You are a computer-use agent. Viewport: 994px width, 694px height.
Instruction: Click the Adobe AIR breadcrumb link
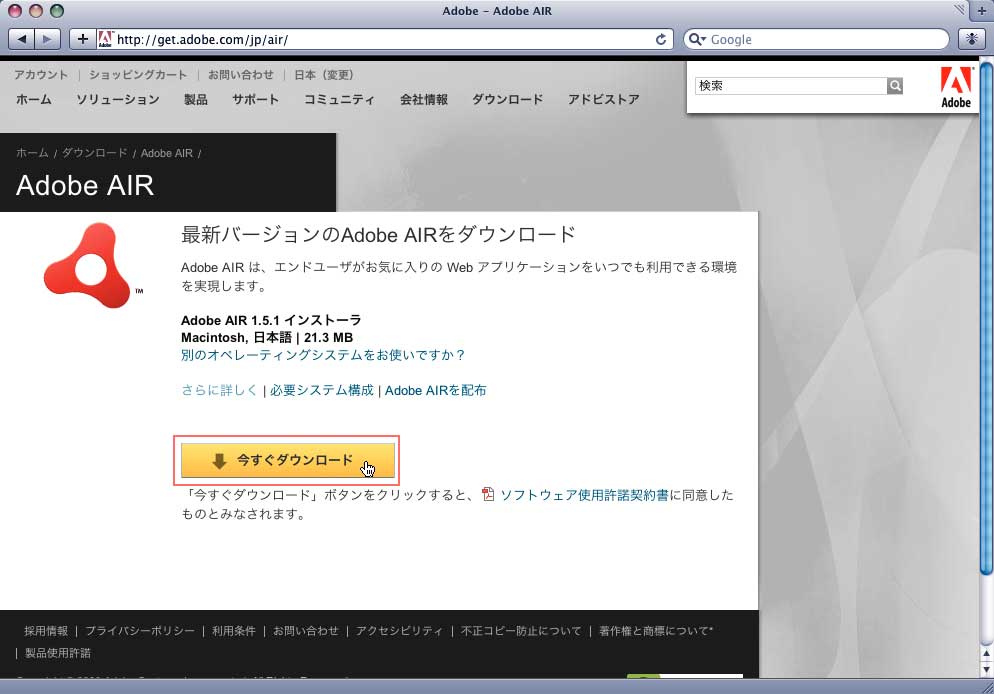[x=167, y=153]
